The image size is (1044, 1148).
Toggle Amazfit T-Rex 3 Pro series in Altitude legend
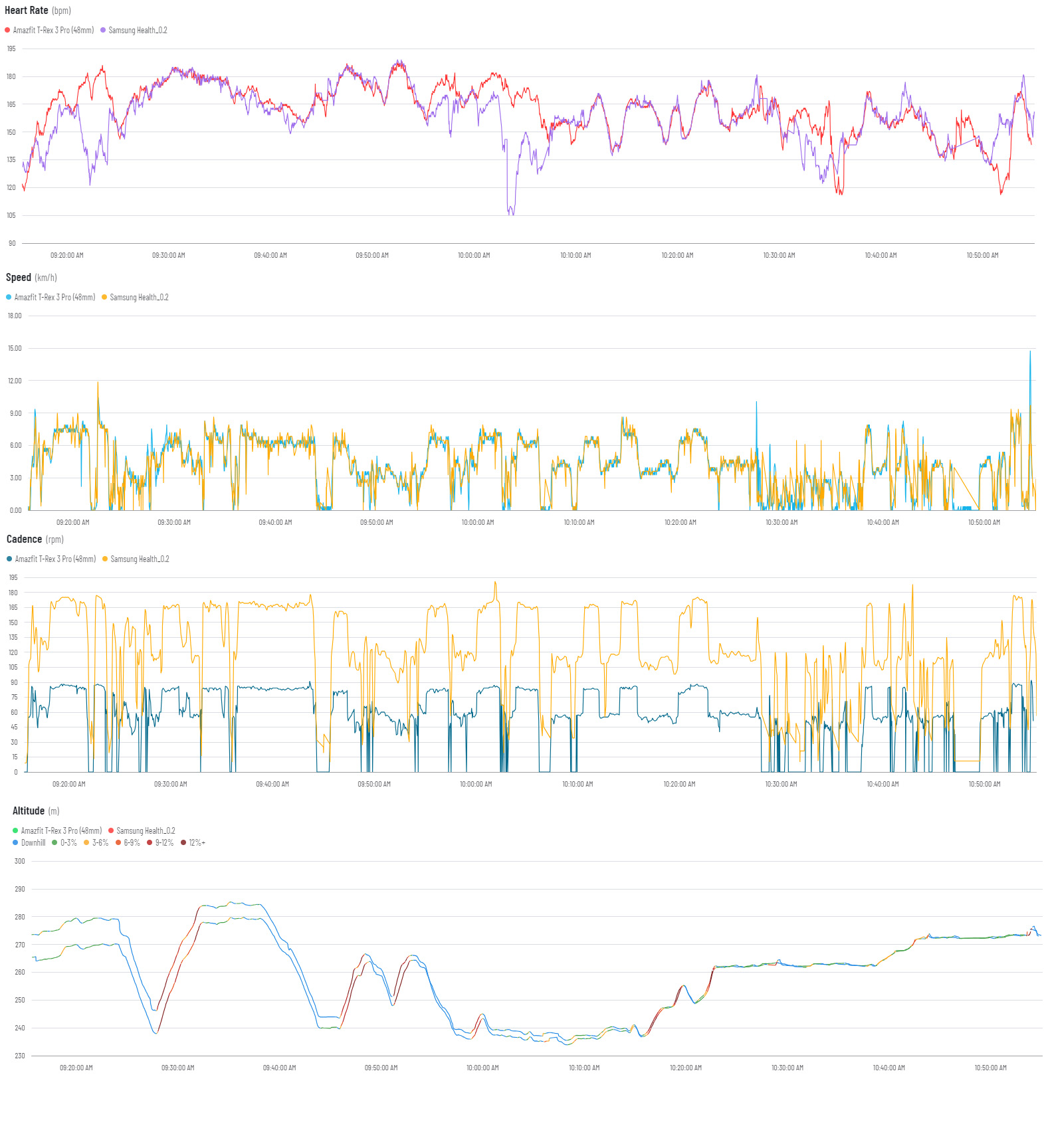tap(57, 831)
